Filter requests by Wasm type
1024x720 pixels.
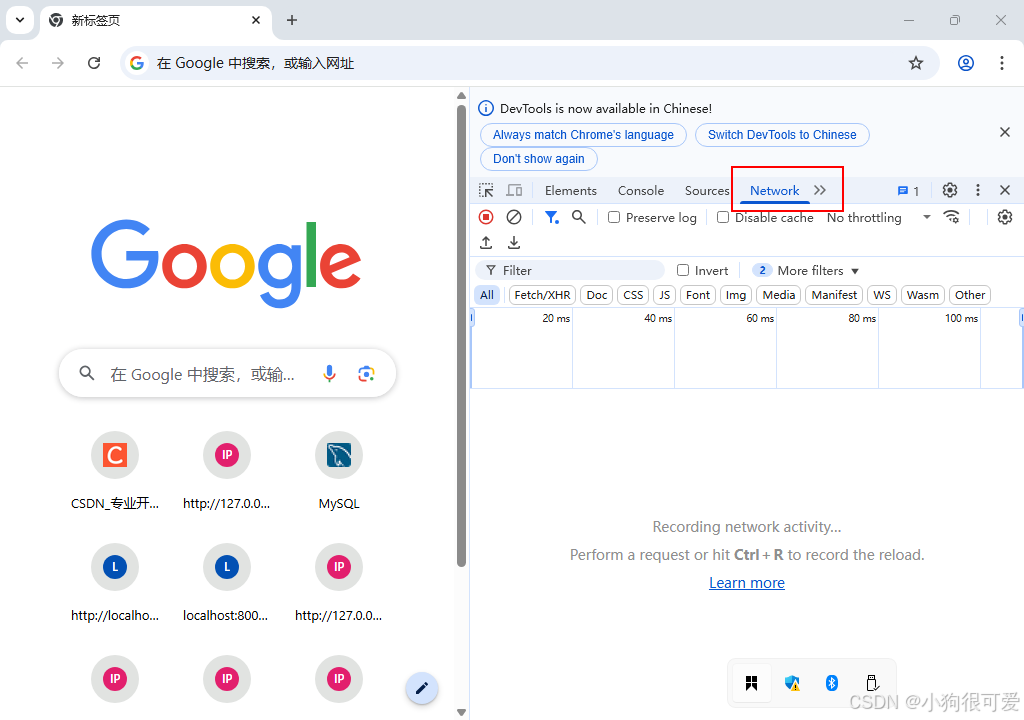pyautogui.click(x=923, y=295)
